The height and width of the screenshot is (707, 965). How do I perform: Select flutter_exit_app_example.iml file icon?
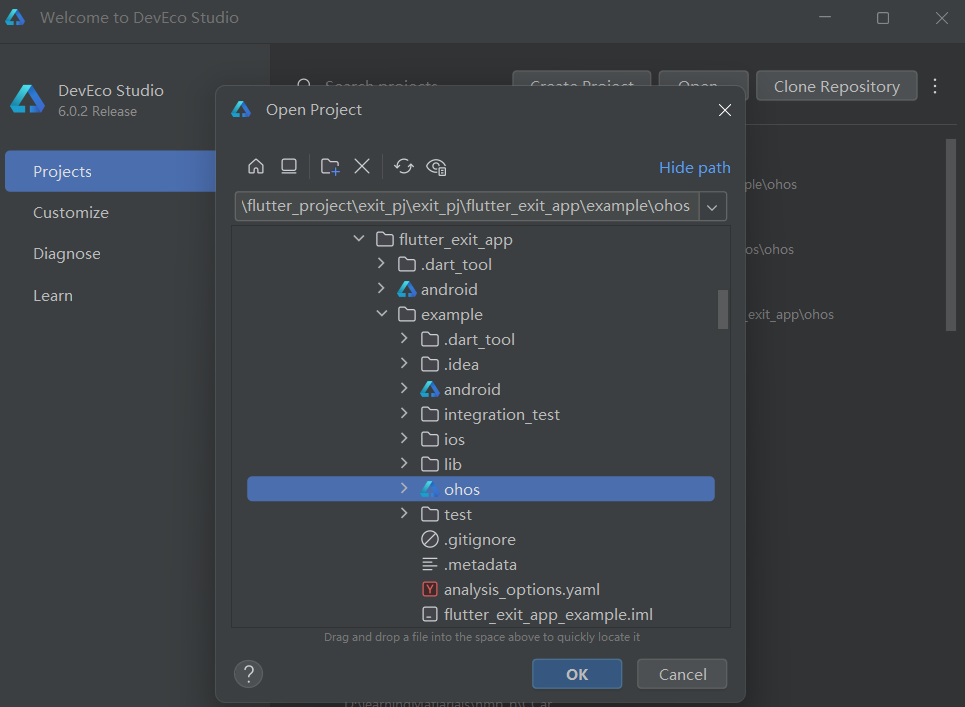pyautogui.click(x=430, y=614)
